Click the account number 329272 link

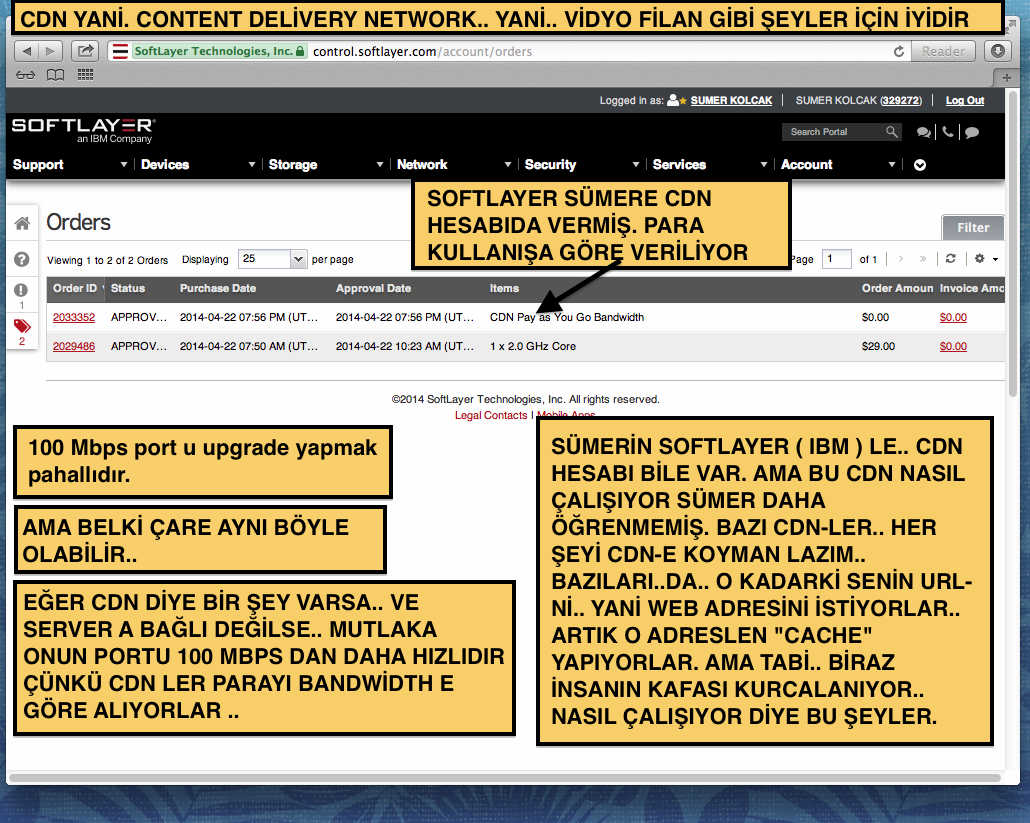coord(901,100)
